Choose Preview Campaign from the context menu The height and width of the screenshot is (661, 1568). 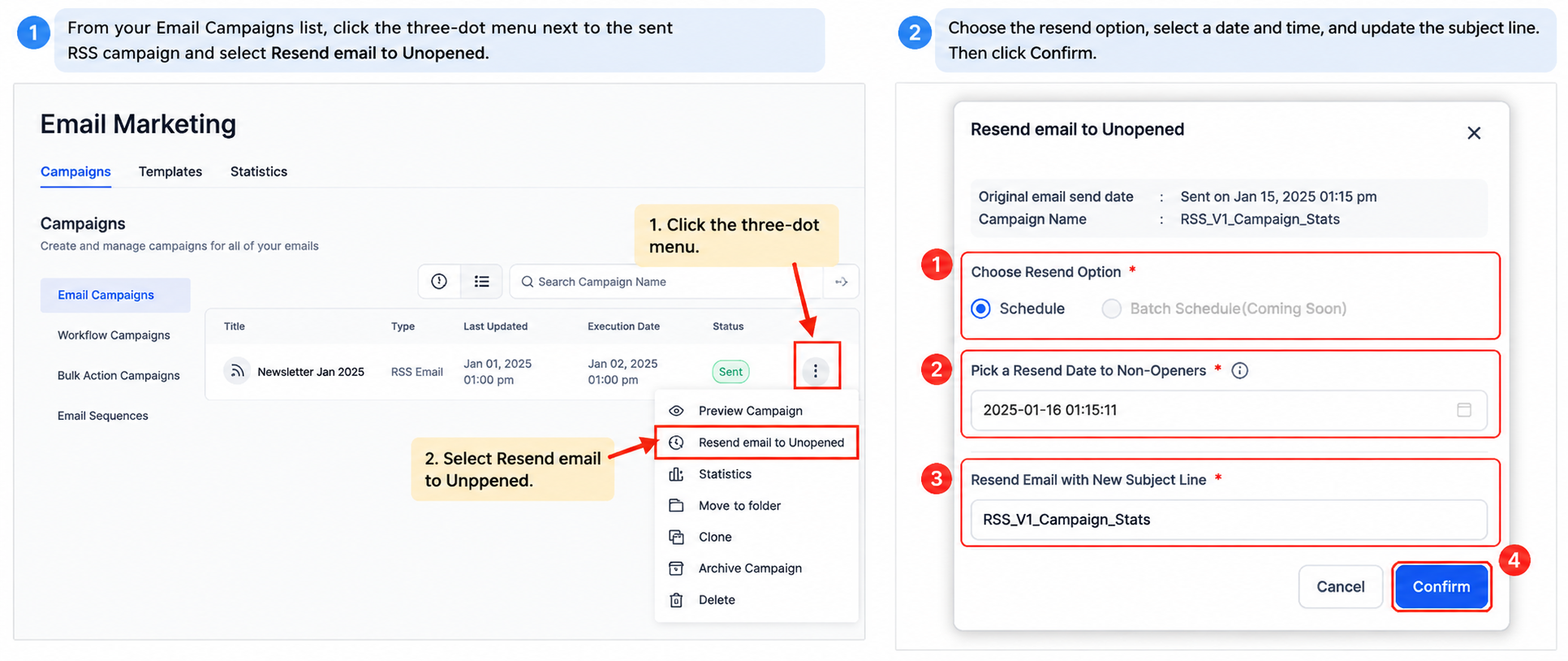[x=756, y=411]
